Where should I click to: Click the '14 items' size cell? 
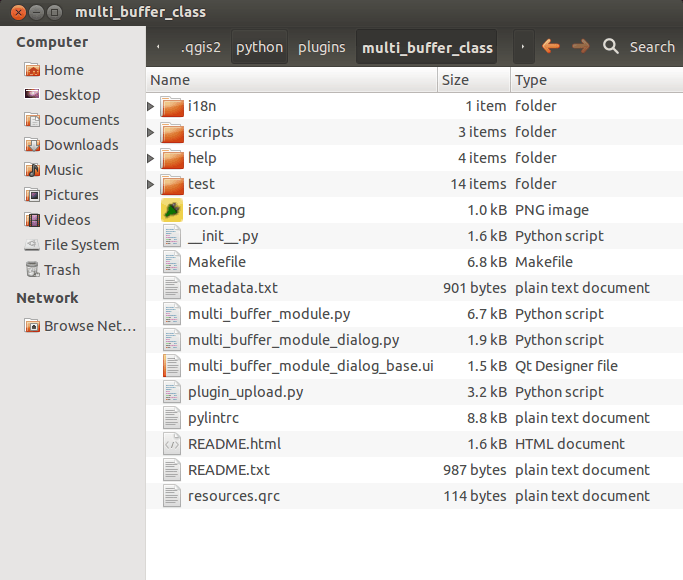click(478, 184)
